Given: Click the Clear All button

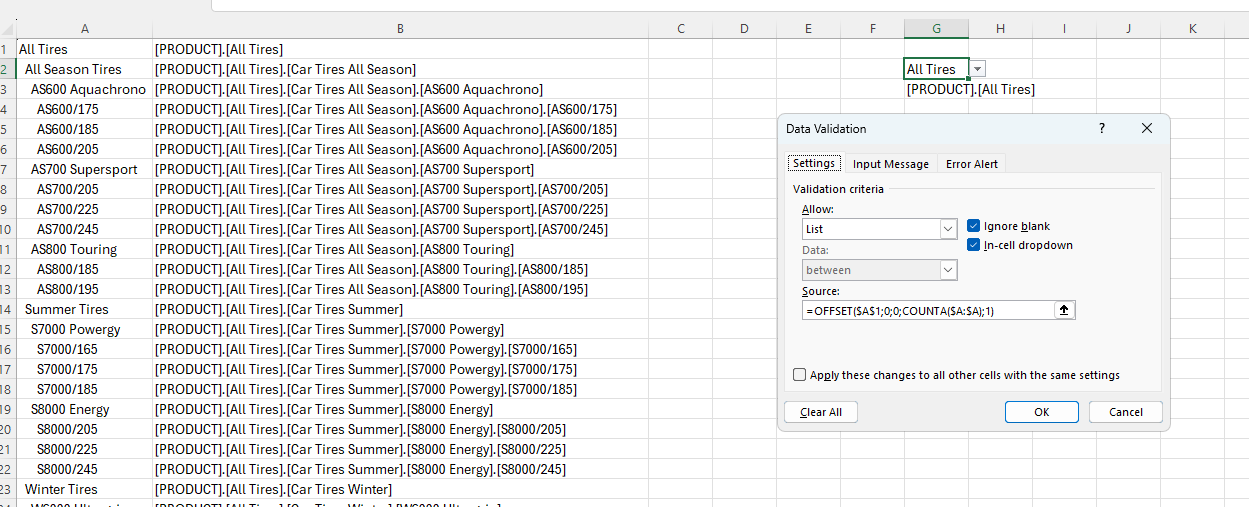Looking at the screenshot, I should pyautogui.click(x=821, y=412).
